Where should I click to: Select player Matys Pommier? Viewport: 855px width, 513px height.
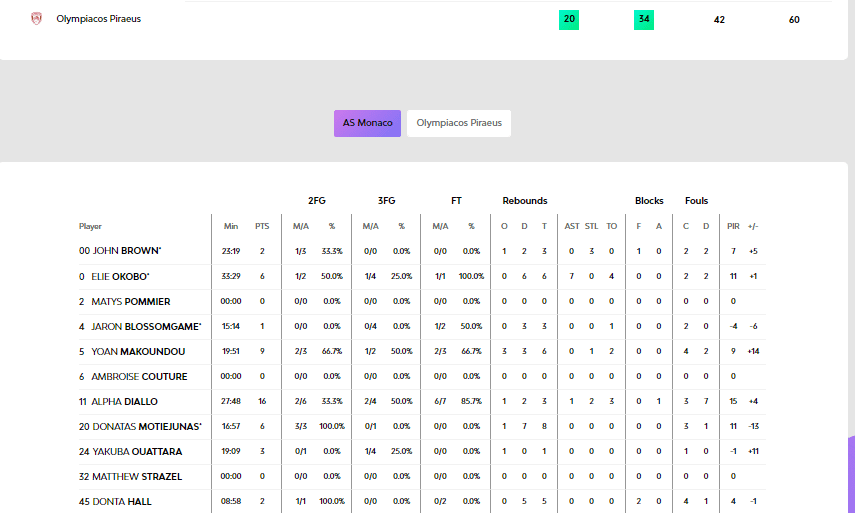125,301
